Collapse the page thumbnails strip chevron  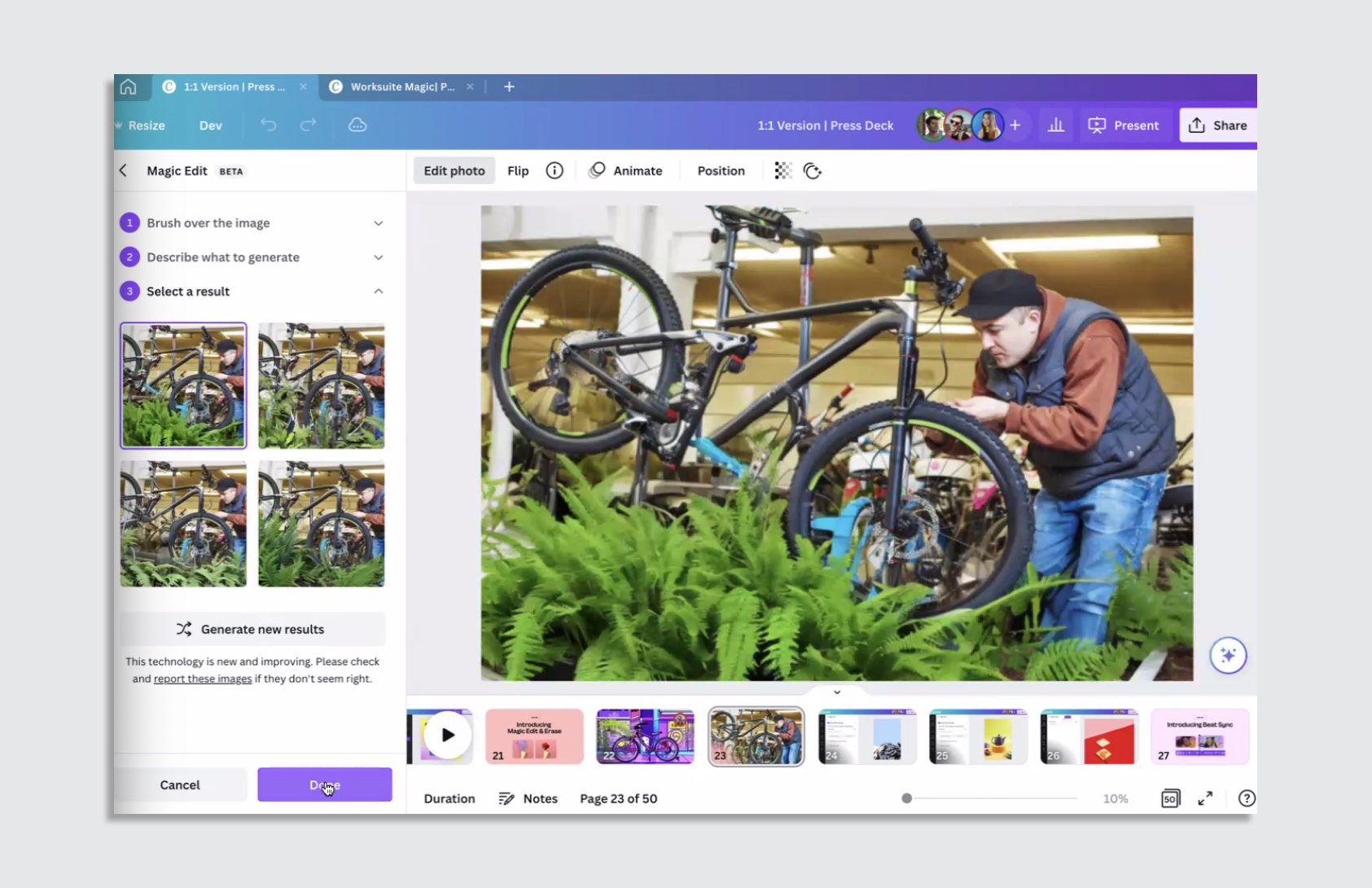coord(837,692)
